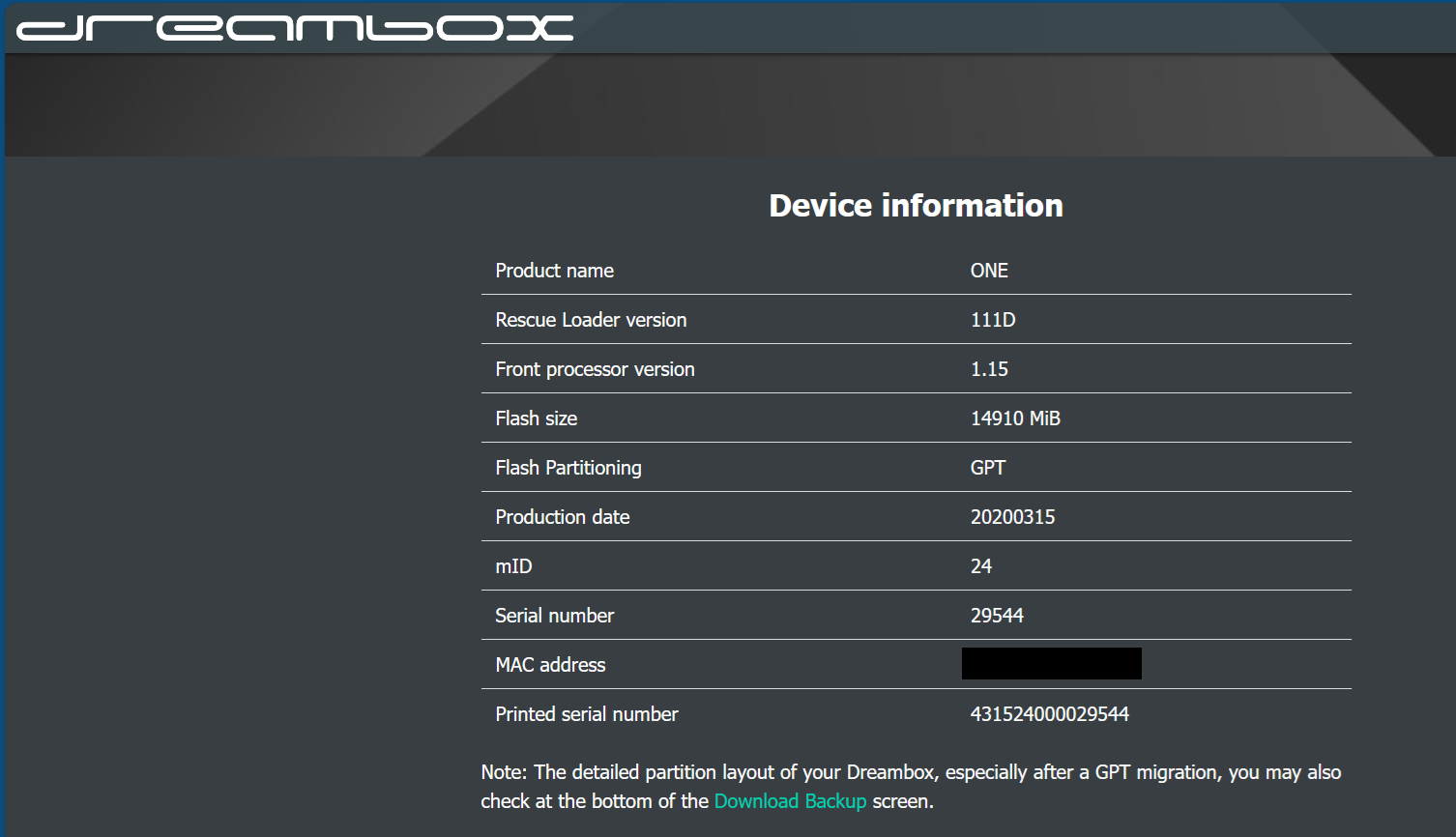This screenshot has height=837, width=1456.
Task: Click the 20200315 production date value
Action: coord(1012,517)
